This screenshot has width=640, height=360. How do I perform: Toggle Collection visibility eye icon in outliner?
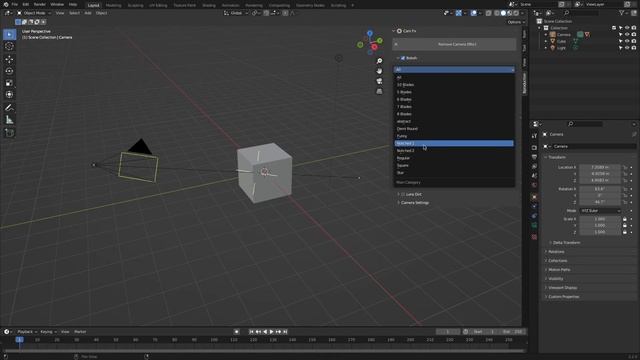pos(627,28)
